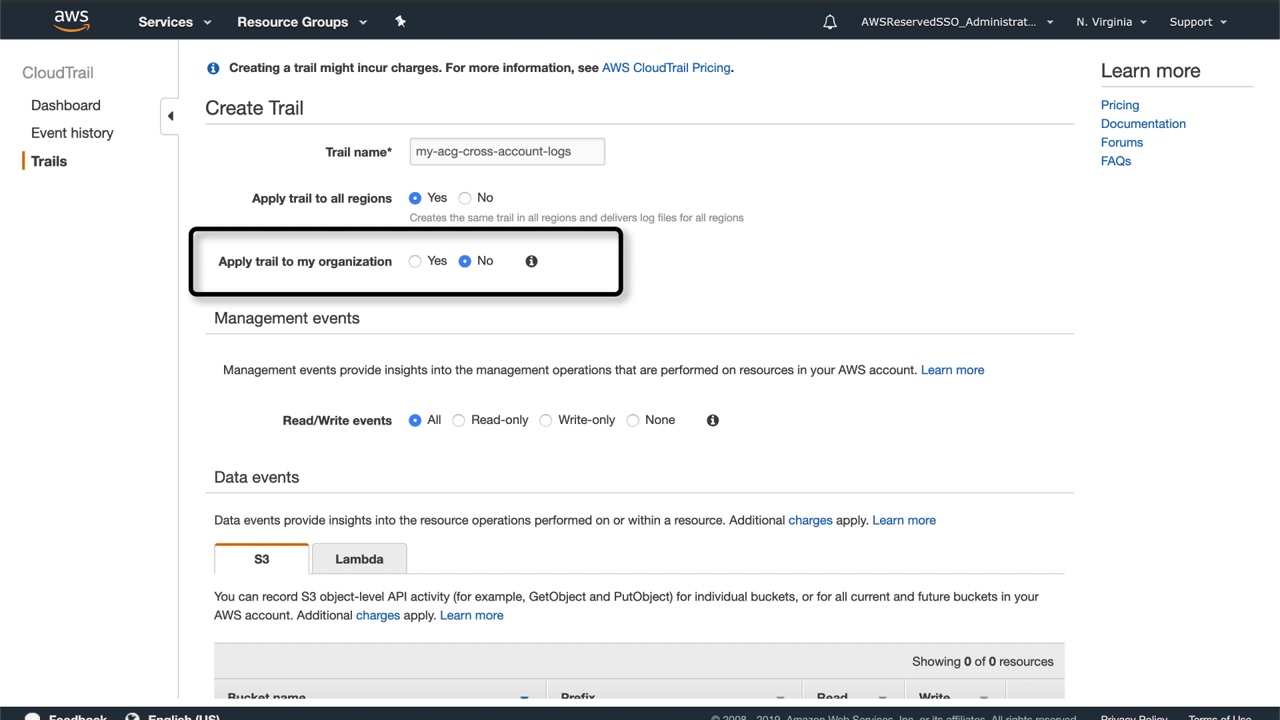1280x720 pixels.
Task: Click info icon next to organization option
Action: click(x=531, y=261)
